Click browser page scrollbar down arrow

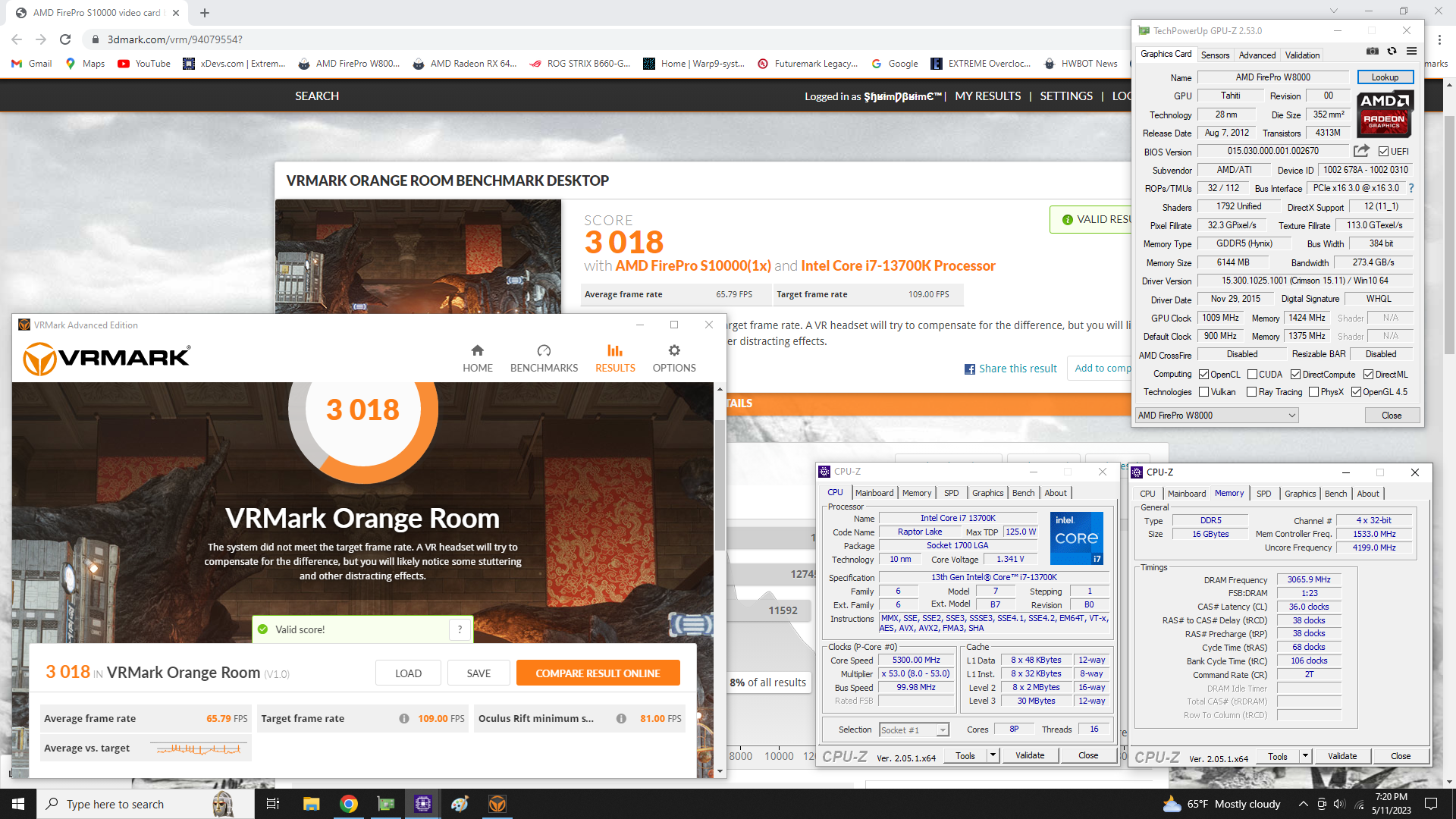[x=1449, y=781]
